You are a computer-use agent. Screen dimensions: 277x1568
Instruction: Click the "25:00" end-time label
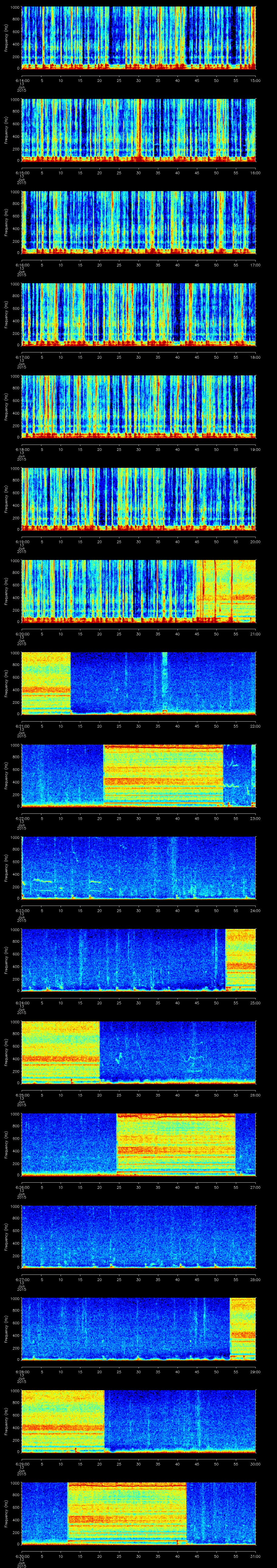click(255, 1003)
